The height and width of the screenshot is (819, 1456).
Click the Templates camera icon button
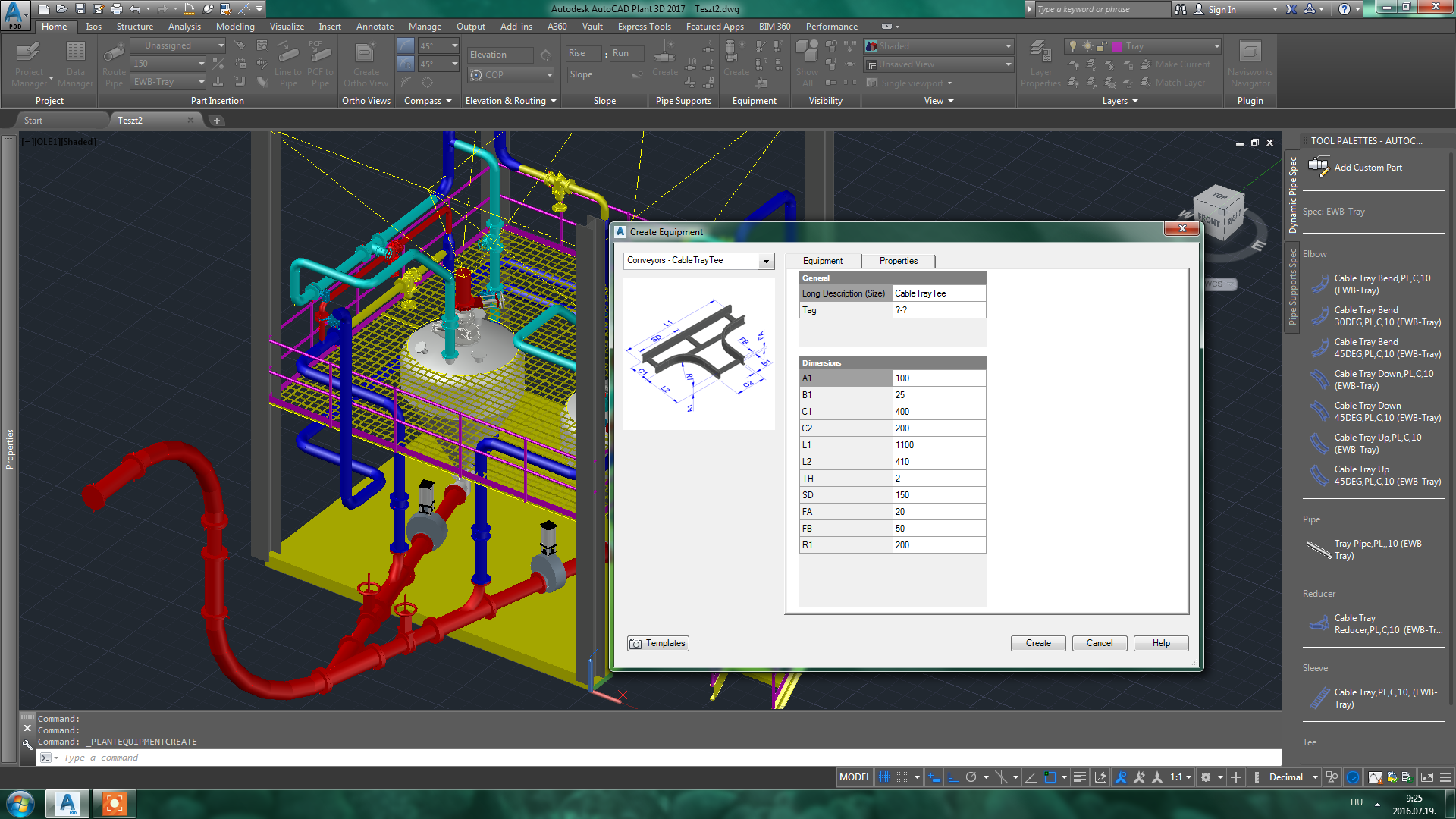657,643
